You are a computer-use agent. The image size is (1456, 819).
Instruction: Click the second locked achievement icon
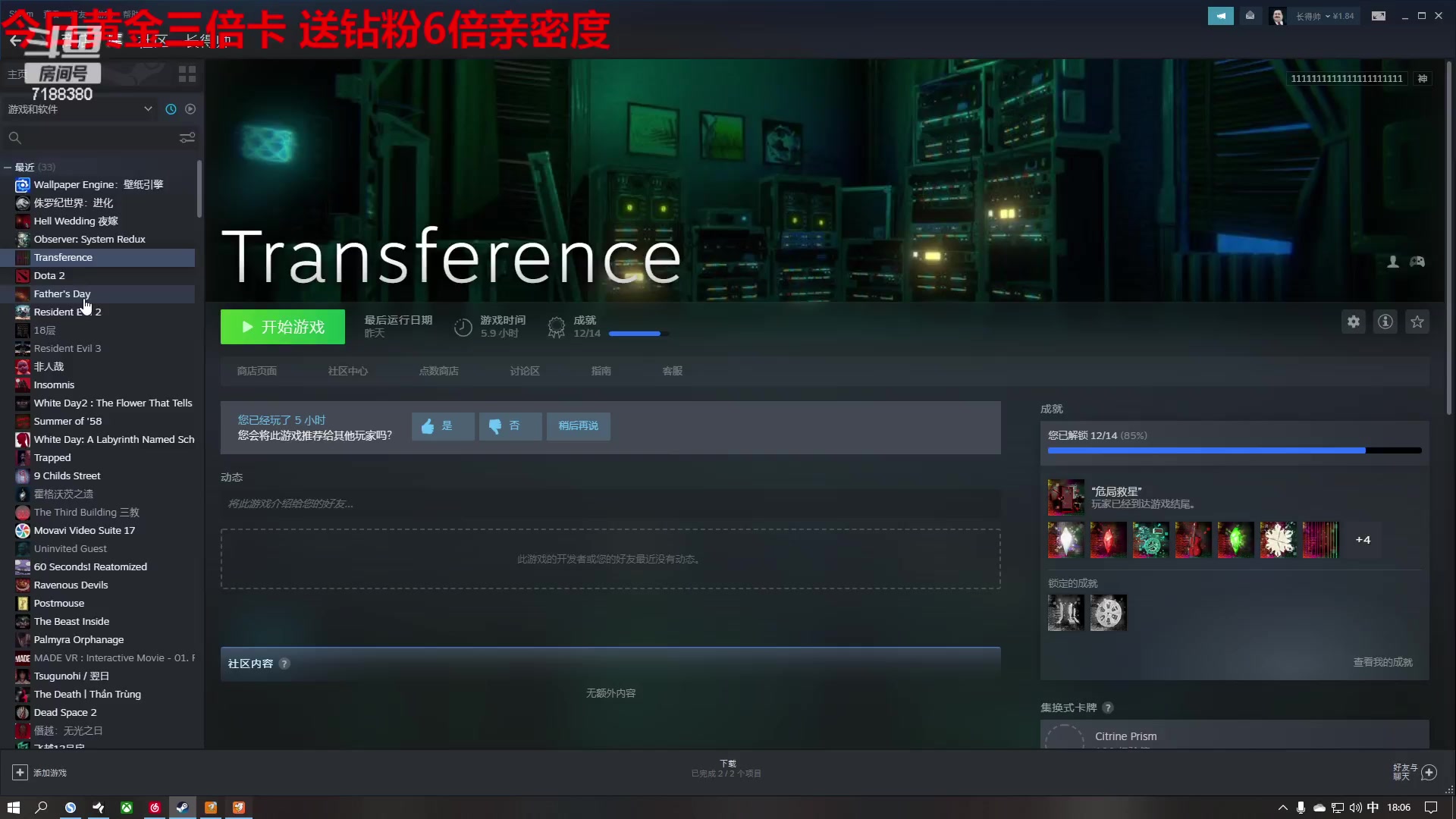pyautogui.click(x=1109, y=613)
